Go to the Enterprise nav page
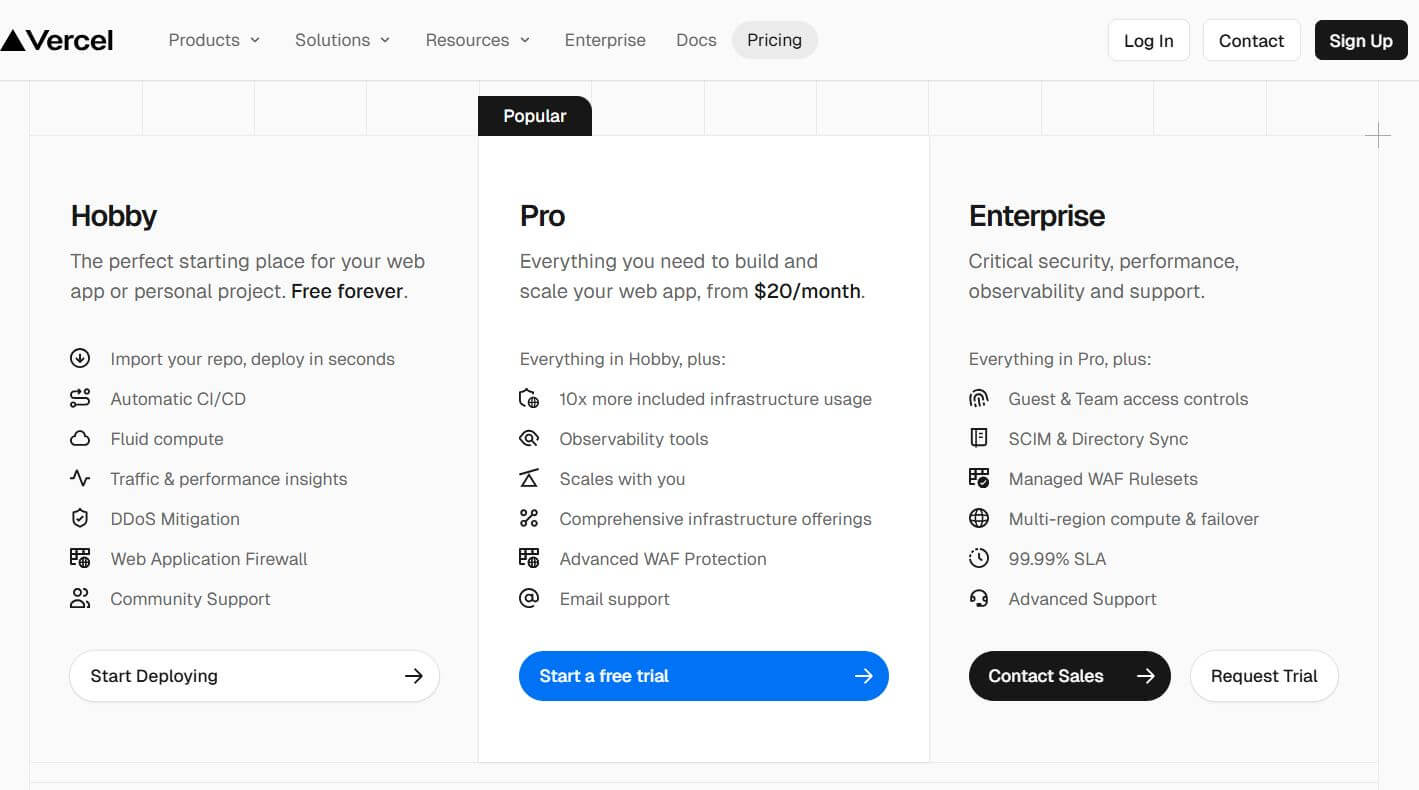The image size is (1419, 790). click(x=605, y=40)
